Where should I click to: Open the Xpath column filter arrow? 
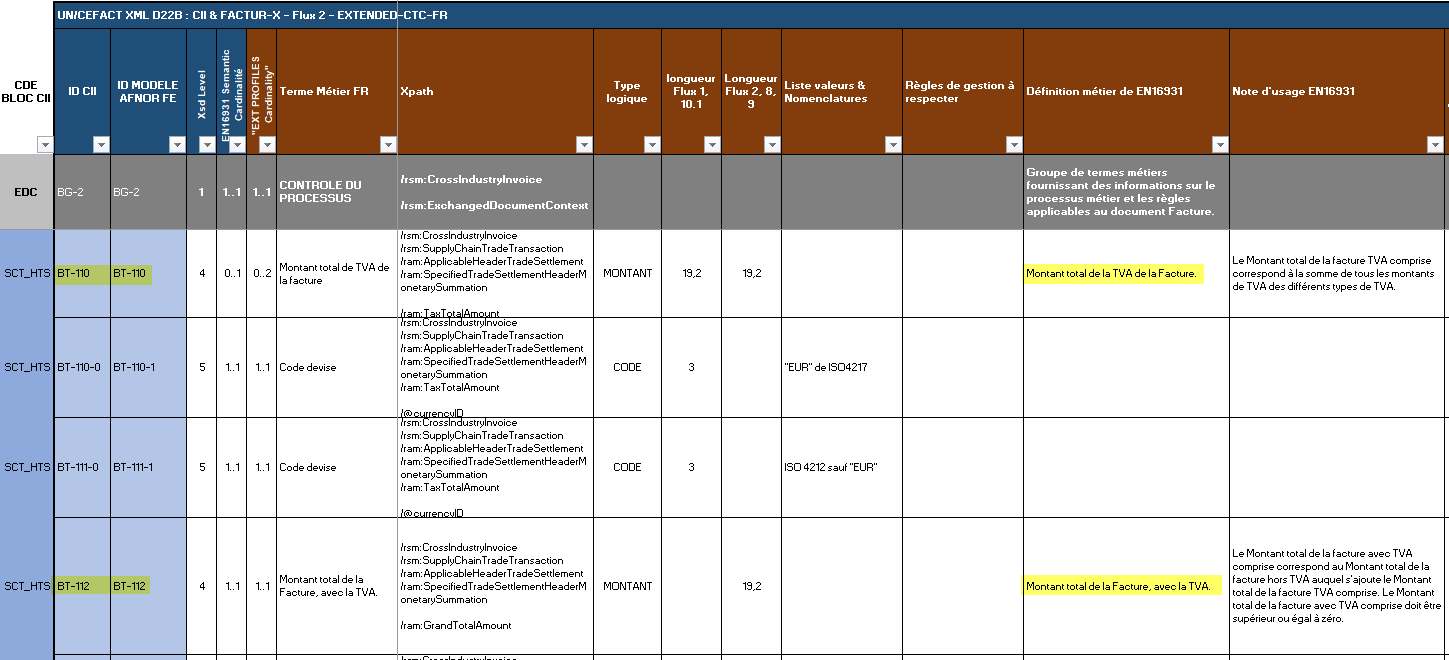coord(584,145)
